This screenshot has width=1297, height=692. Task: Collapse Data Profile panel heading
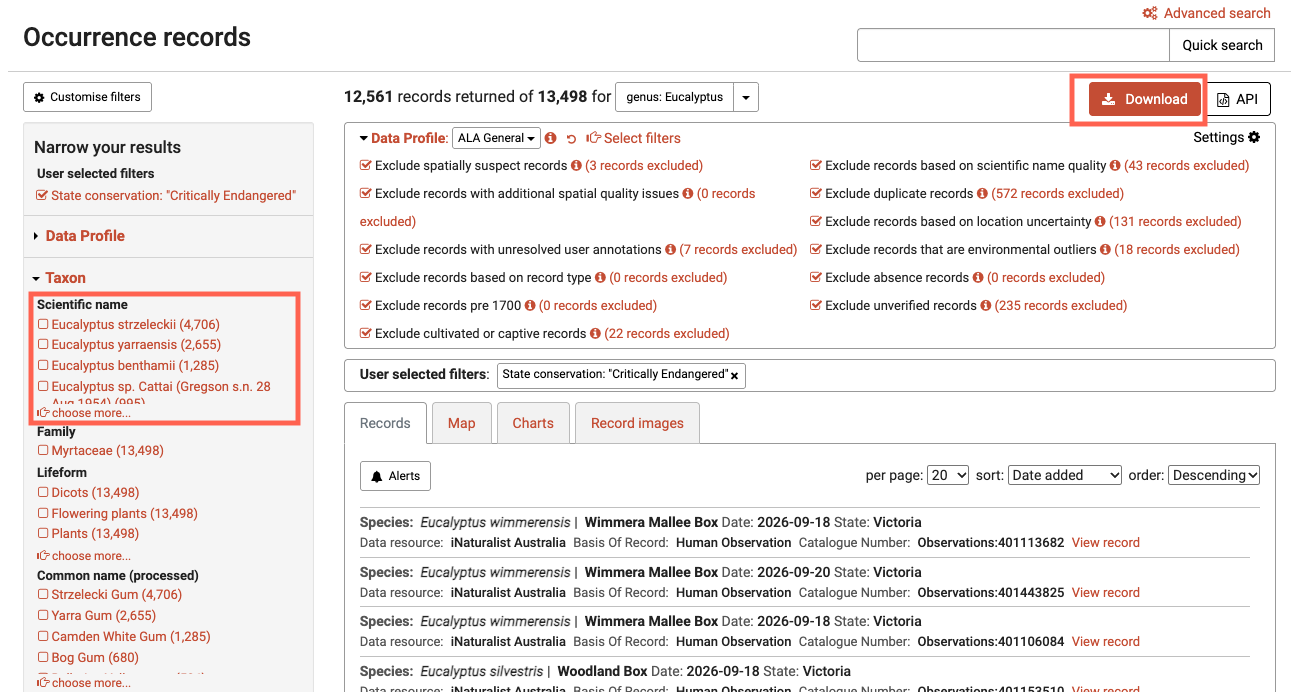click(x=403, y=138)
